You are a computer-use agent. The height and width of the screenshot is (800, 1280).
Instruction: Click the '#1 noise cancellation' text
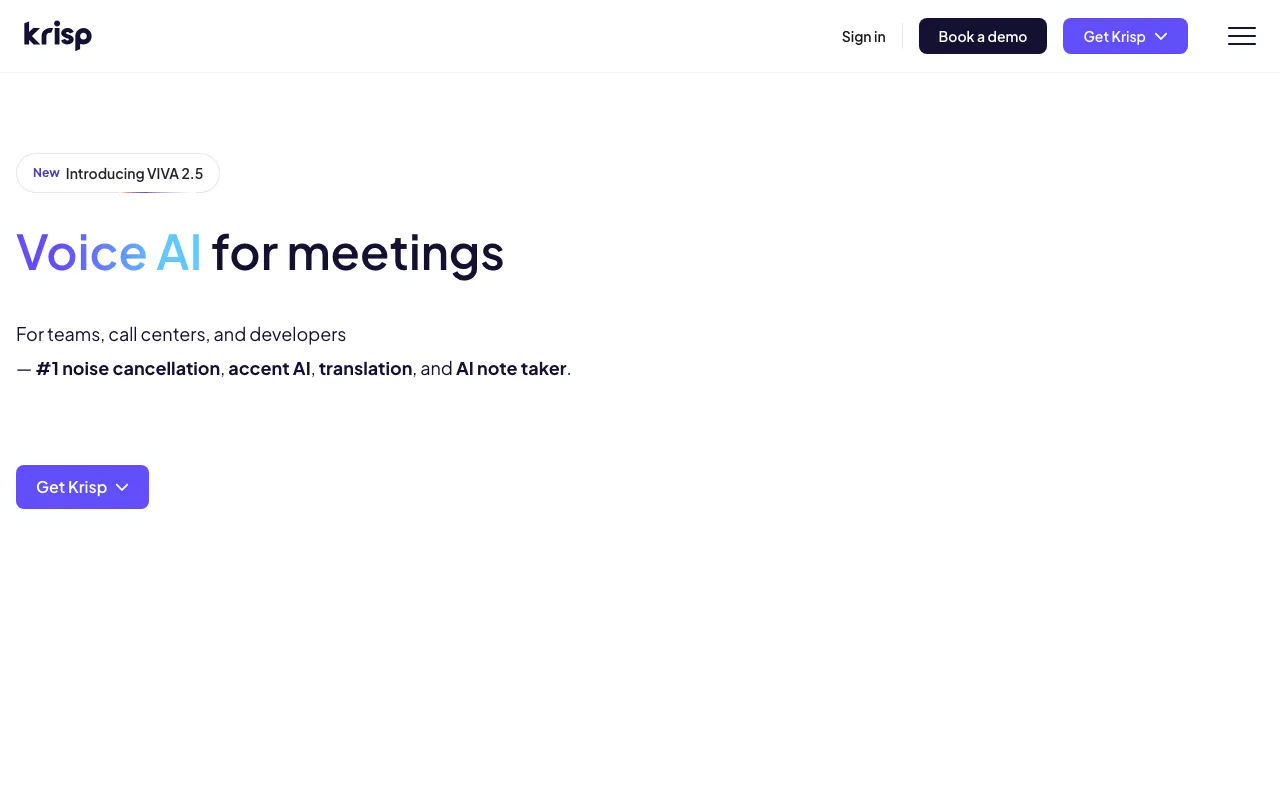click(x=128, y=368)
